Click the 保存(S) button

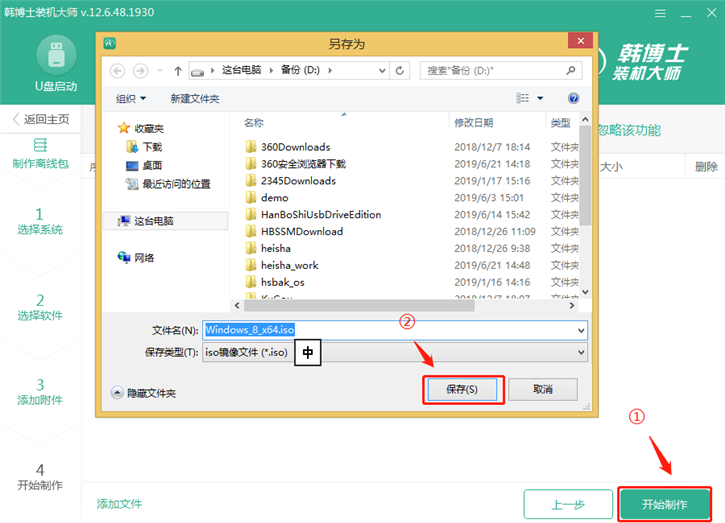click(462, 388)
